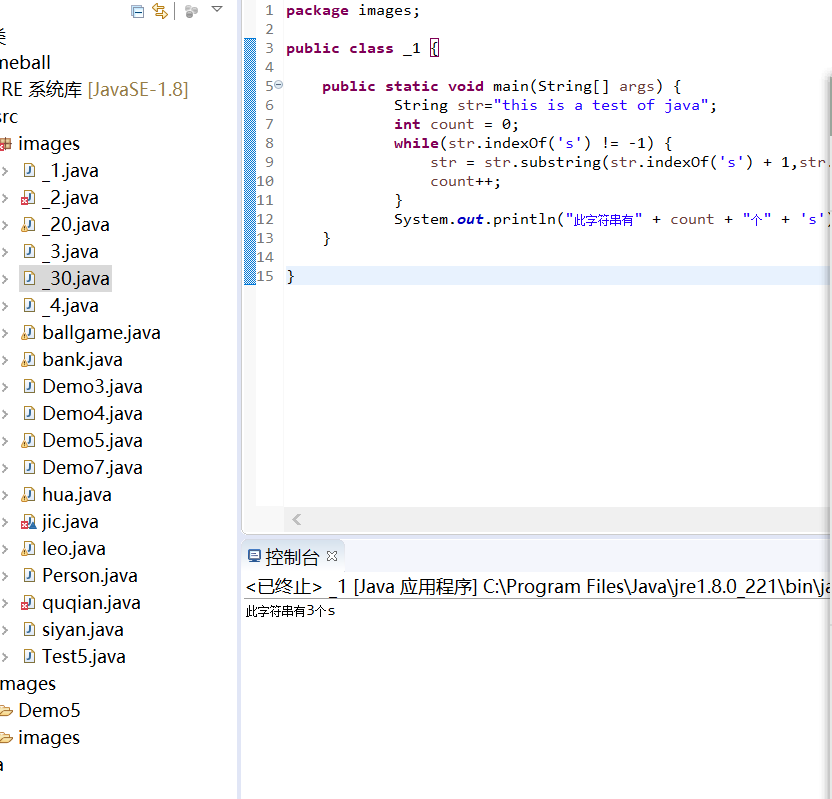Screen dimensions: 832x799
Task: Expand the _2.java tree node
Action: [x=5, y=198]
